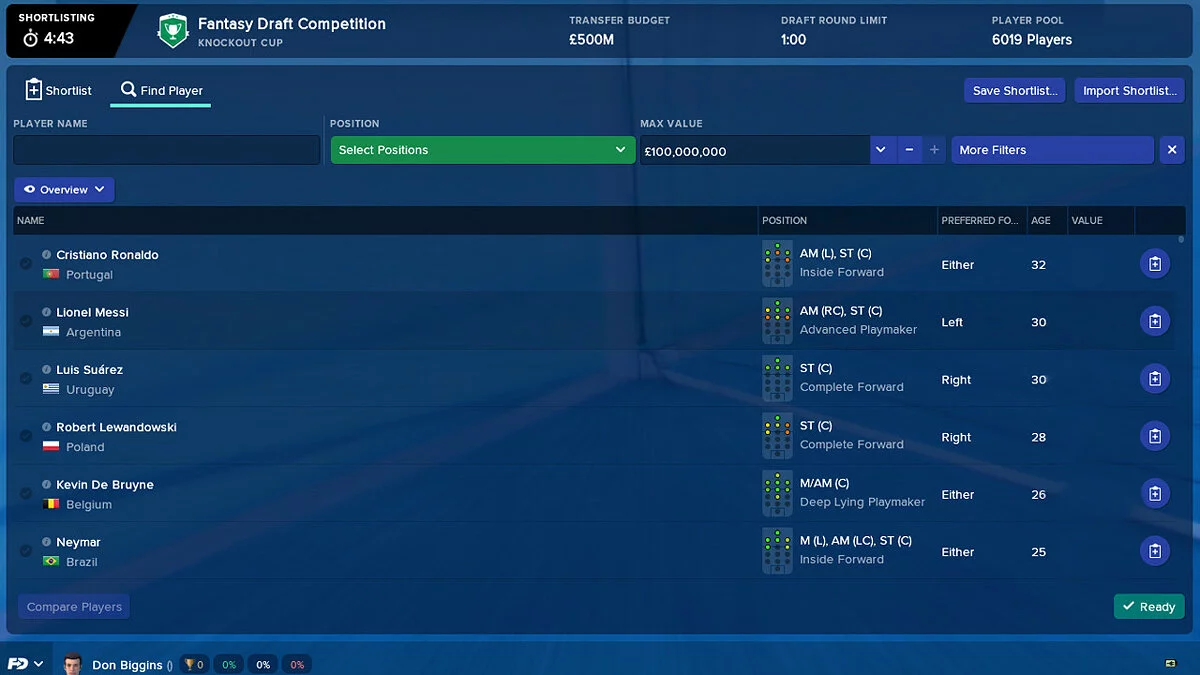
Task: Click info icon beside Robert Lewandowski's name
Action: click(x=47, y=427)
